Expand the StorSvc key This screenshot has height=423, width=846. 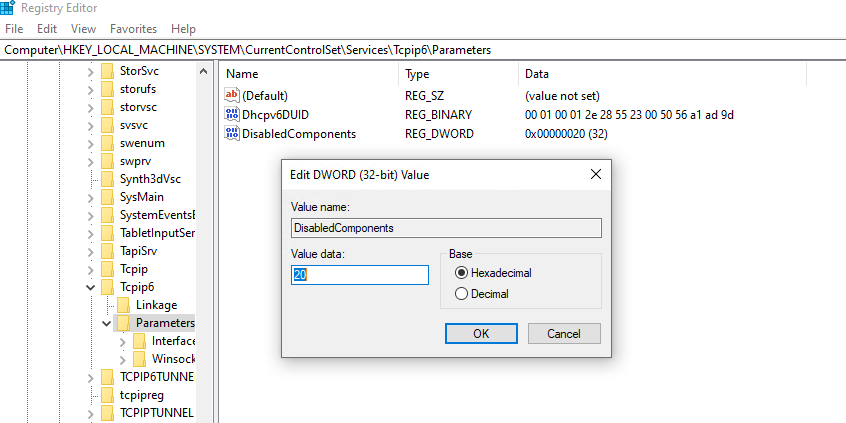(91, 71)
